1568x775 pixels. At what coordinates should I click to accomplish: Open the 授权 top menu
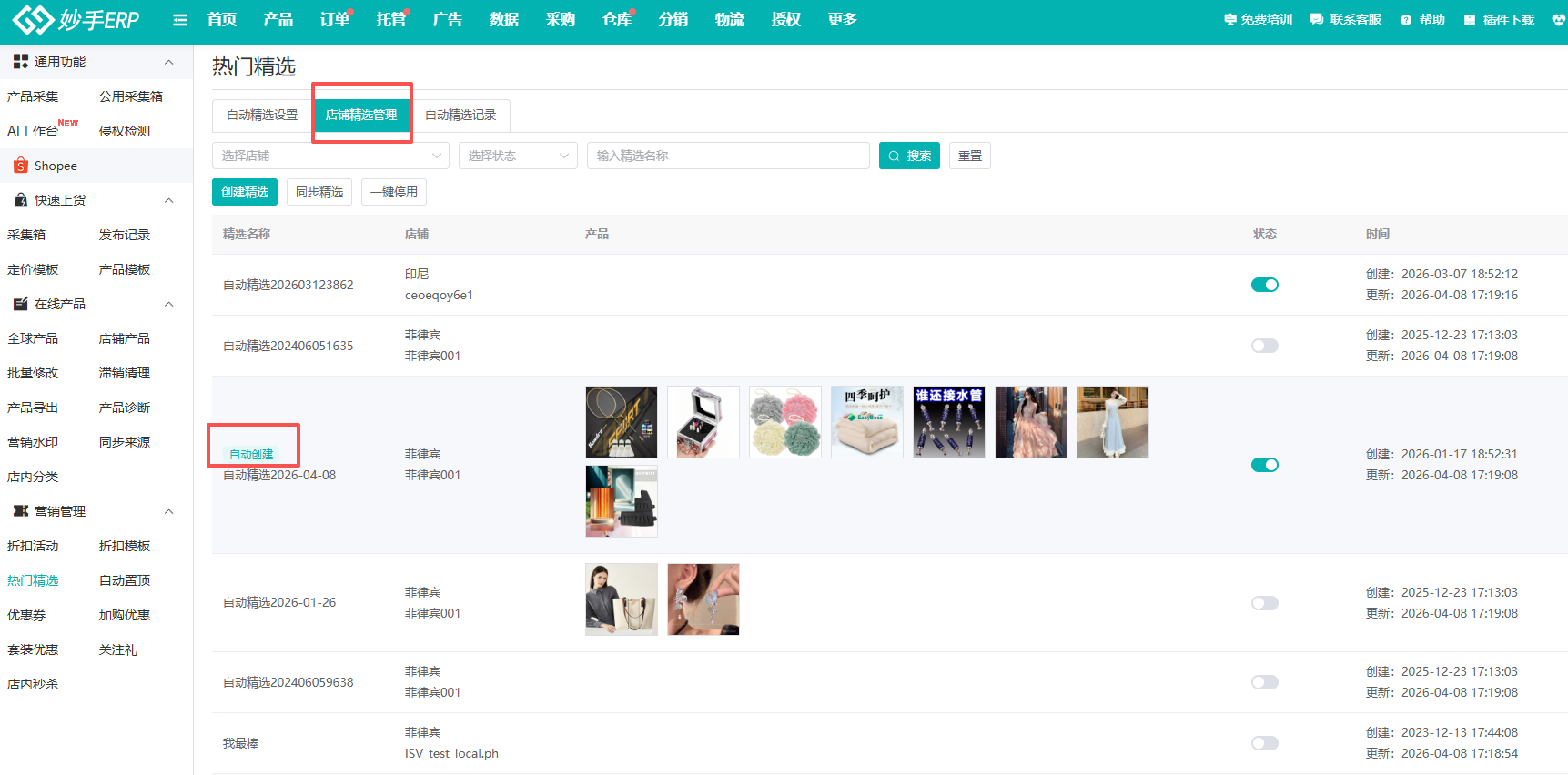tap(786, 19)
